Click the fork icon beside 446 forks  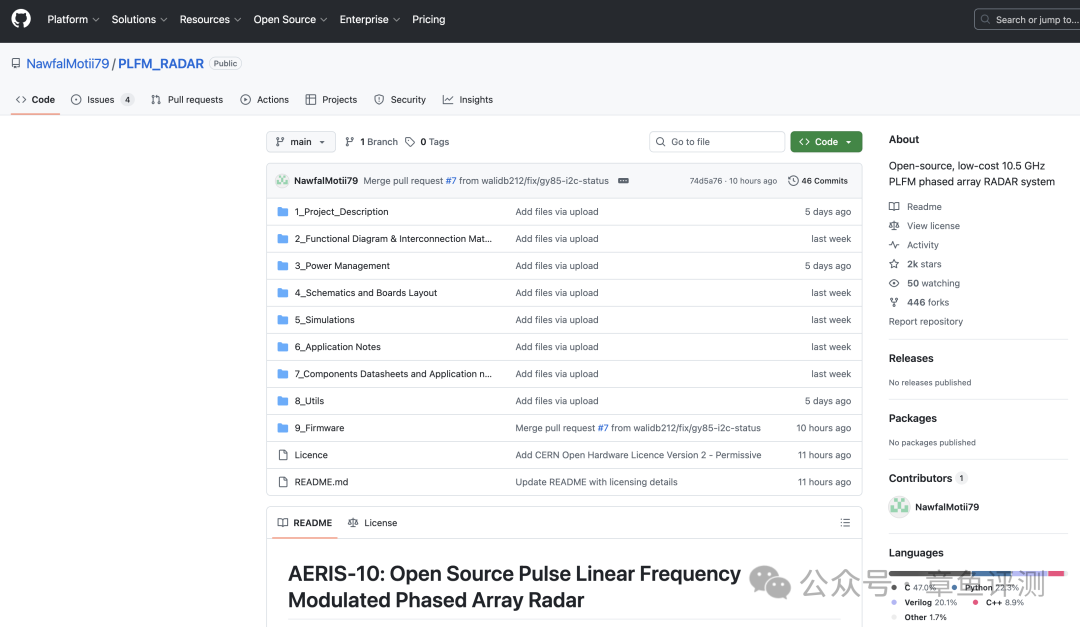894,302
